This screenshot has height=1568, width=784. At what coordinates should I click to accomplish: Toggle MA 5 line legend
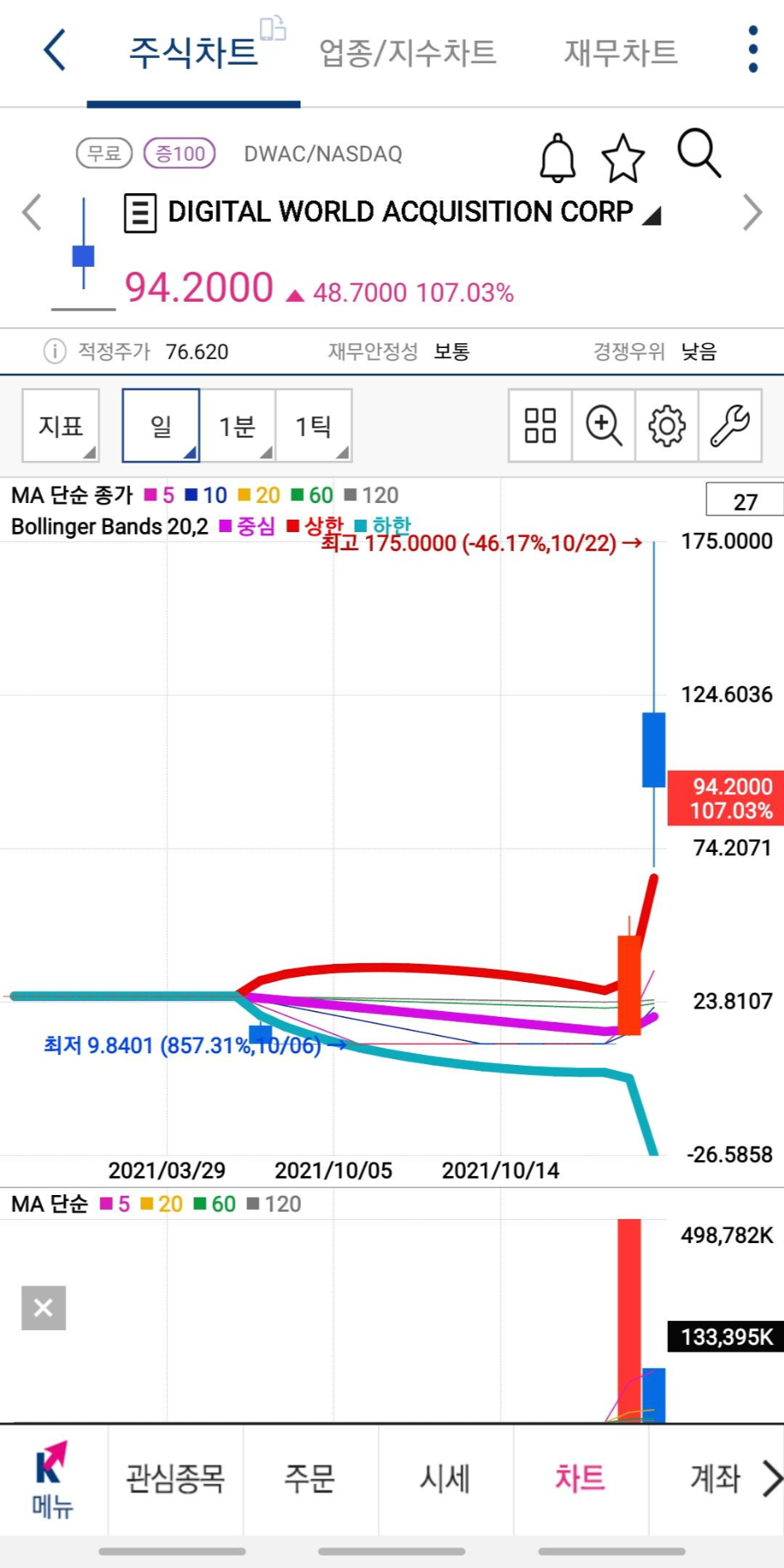tap(159, 496)
